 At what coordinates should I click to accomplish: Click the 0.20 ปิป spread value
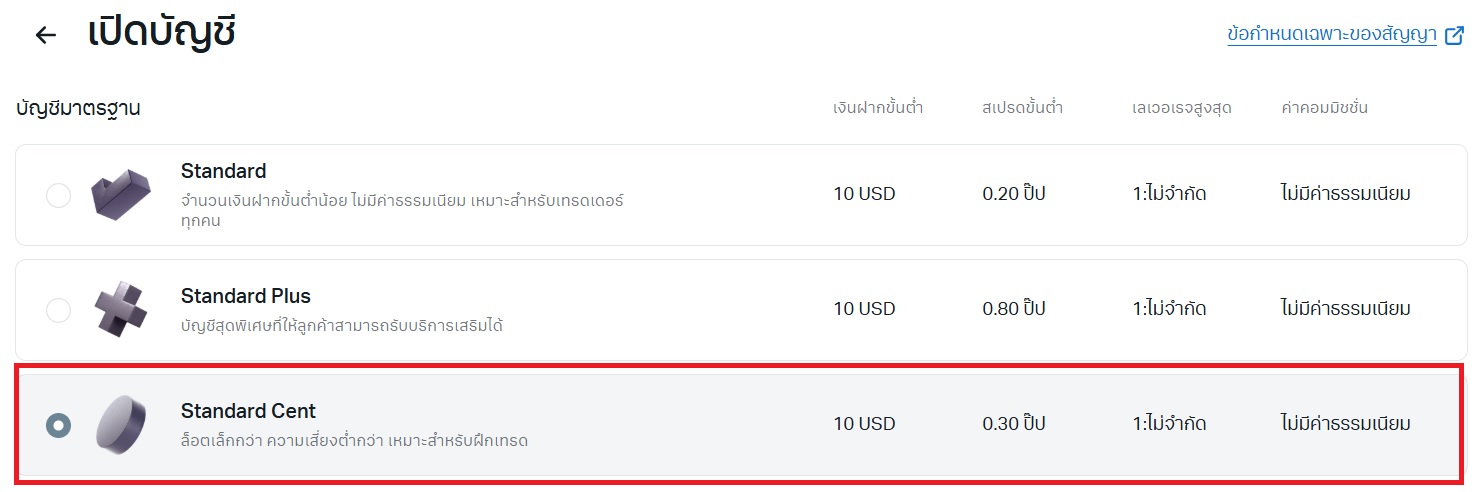pyautogui.click(x=1014, y=194)
